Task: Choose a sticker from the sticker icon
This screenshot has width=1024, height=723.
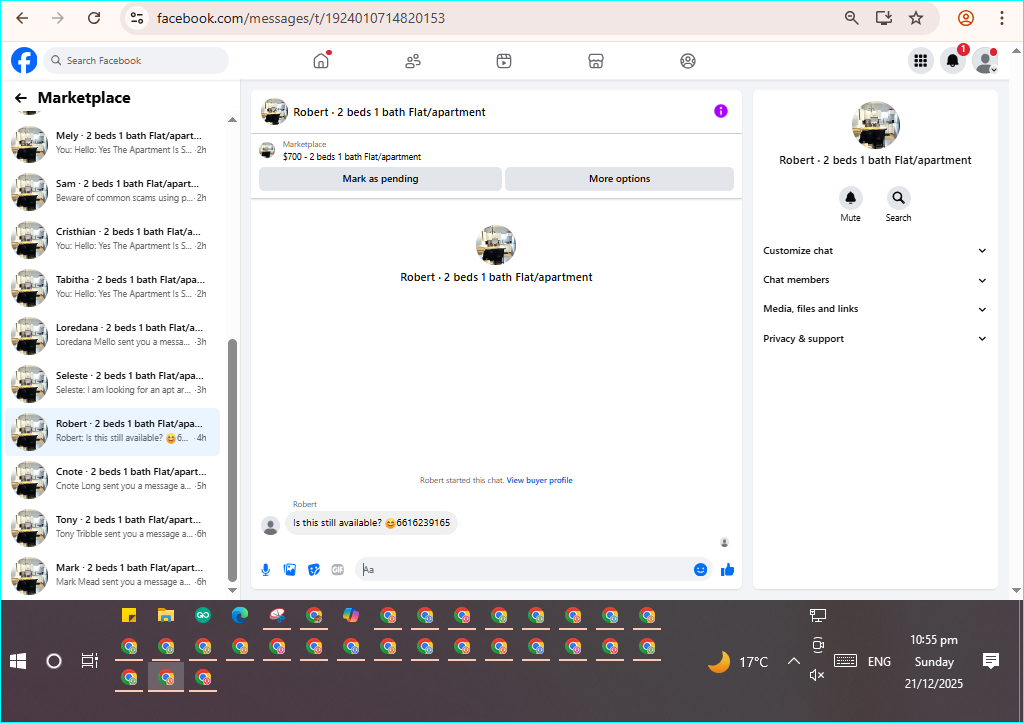Action: point(314,570)
